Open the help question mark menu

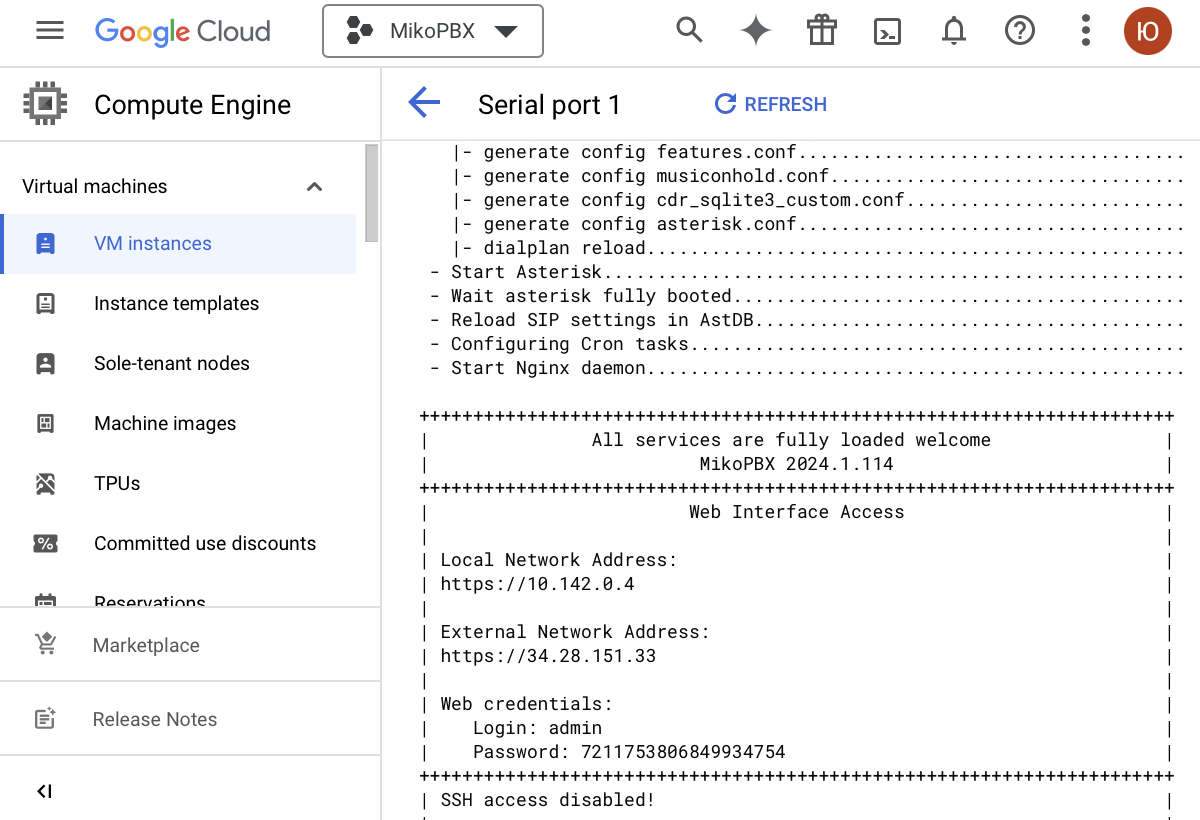point(1019,31)
